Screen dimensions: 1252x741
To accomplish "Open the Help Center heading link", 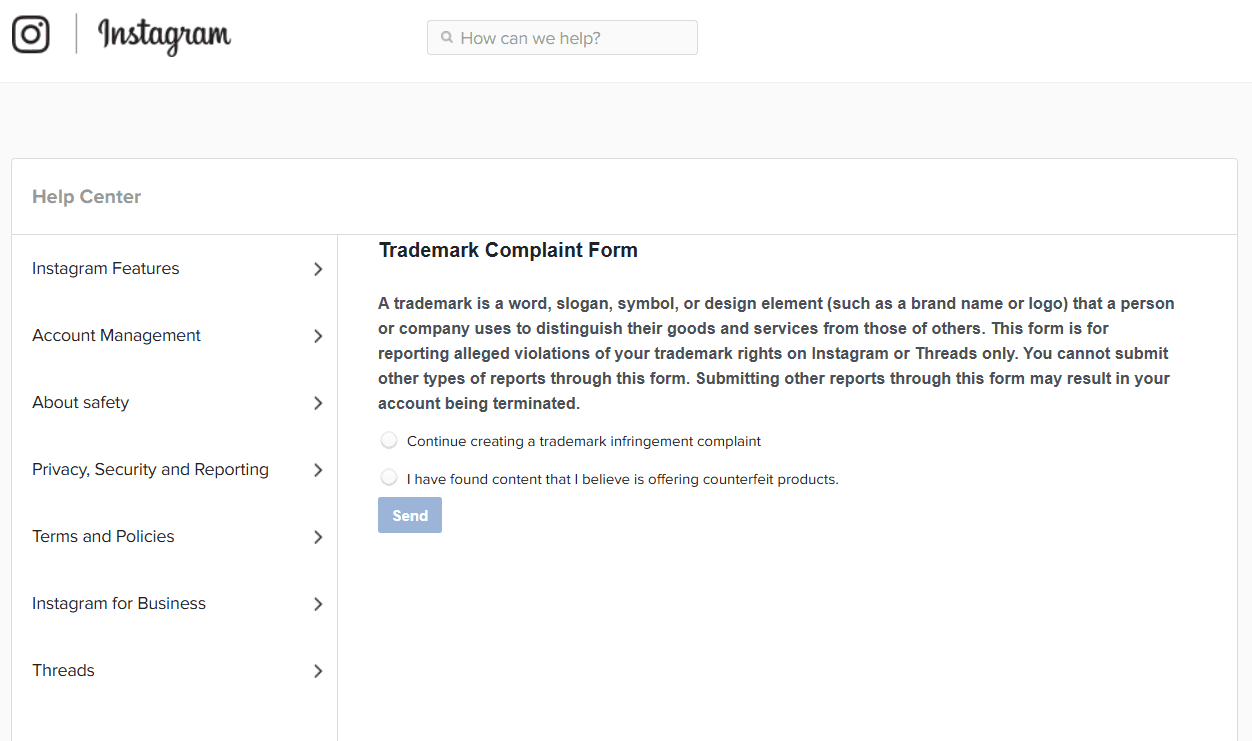I will point(87,197).
